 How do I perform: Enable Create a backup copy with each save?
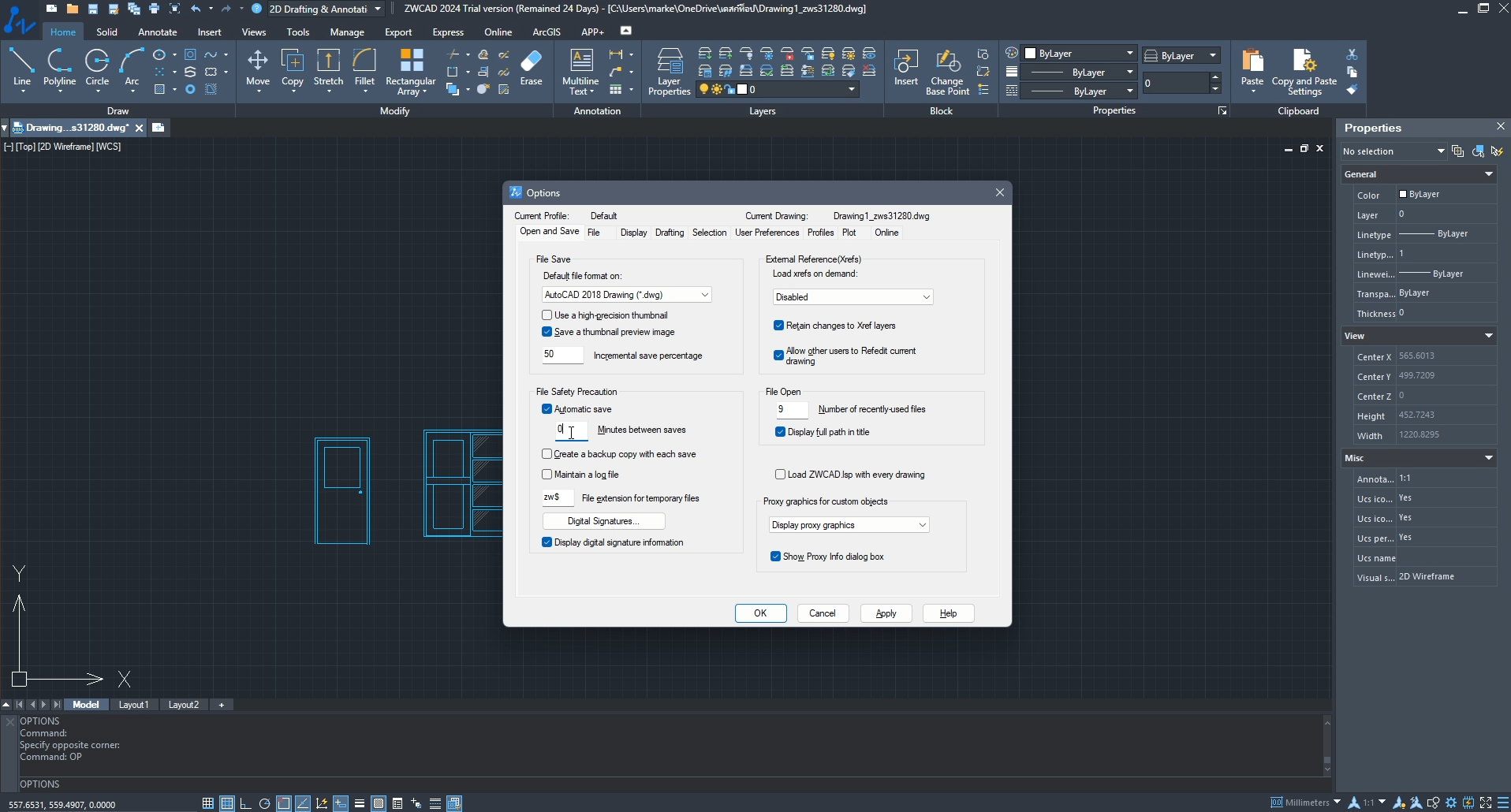(x=547, y=454)
